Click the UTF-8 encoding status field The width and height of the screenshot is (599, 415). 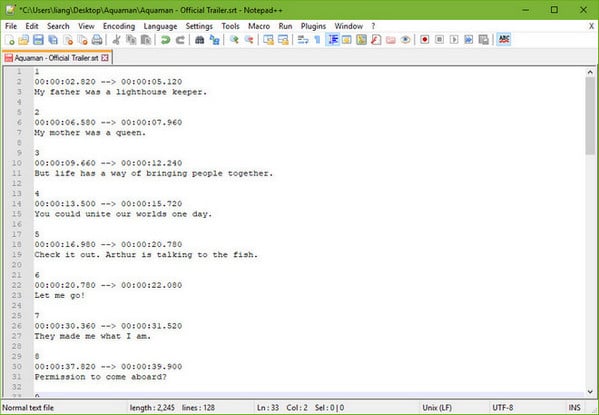tap(503, 408)
